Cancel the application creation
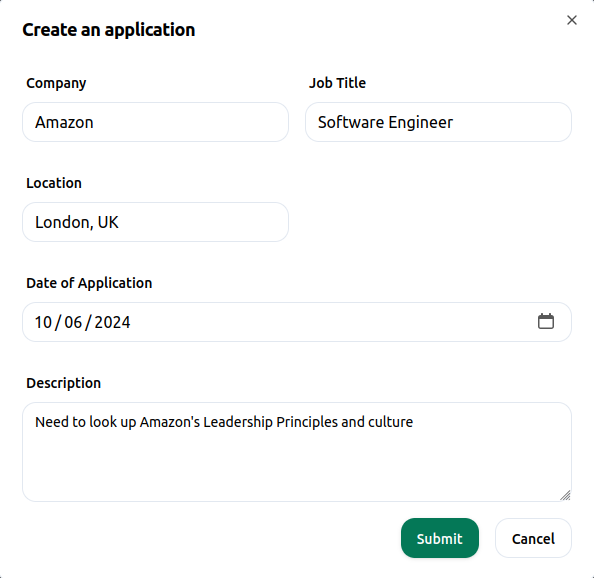 tap(533, 538)
